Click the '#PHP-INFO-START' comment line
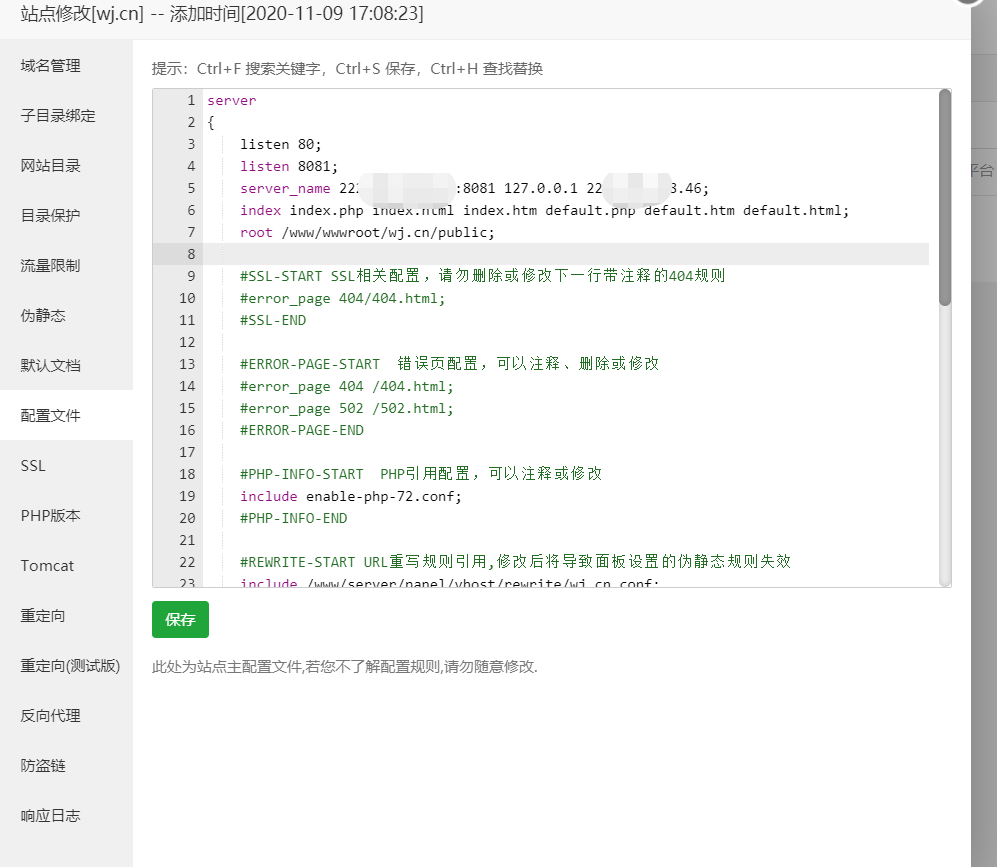Screen dimensions: 997x867 click(x=420, y=474)
